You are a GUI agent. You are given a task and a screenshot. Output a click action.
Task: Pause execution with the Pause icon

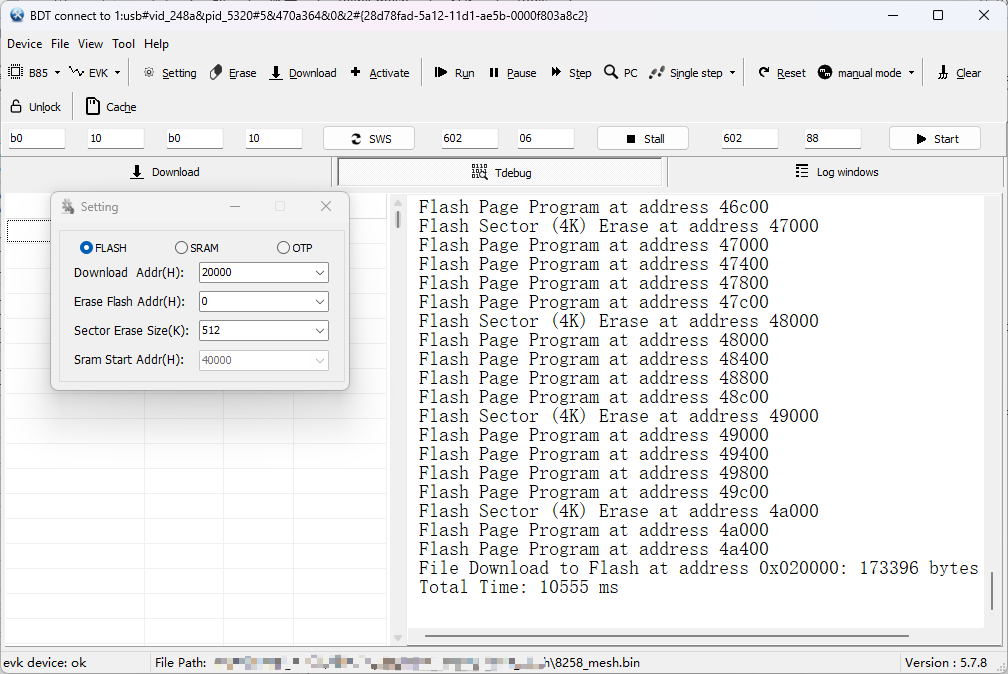point(494,73)
